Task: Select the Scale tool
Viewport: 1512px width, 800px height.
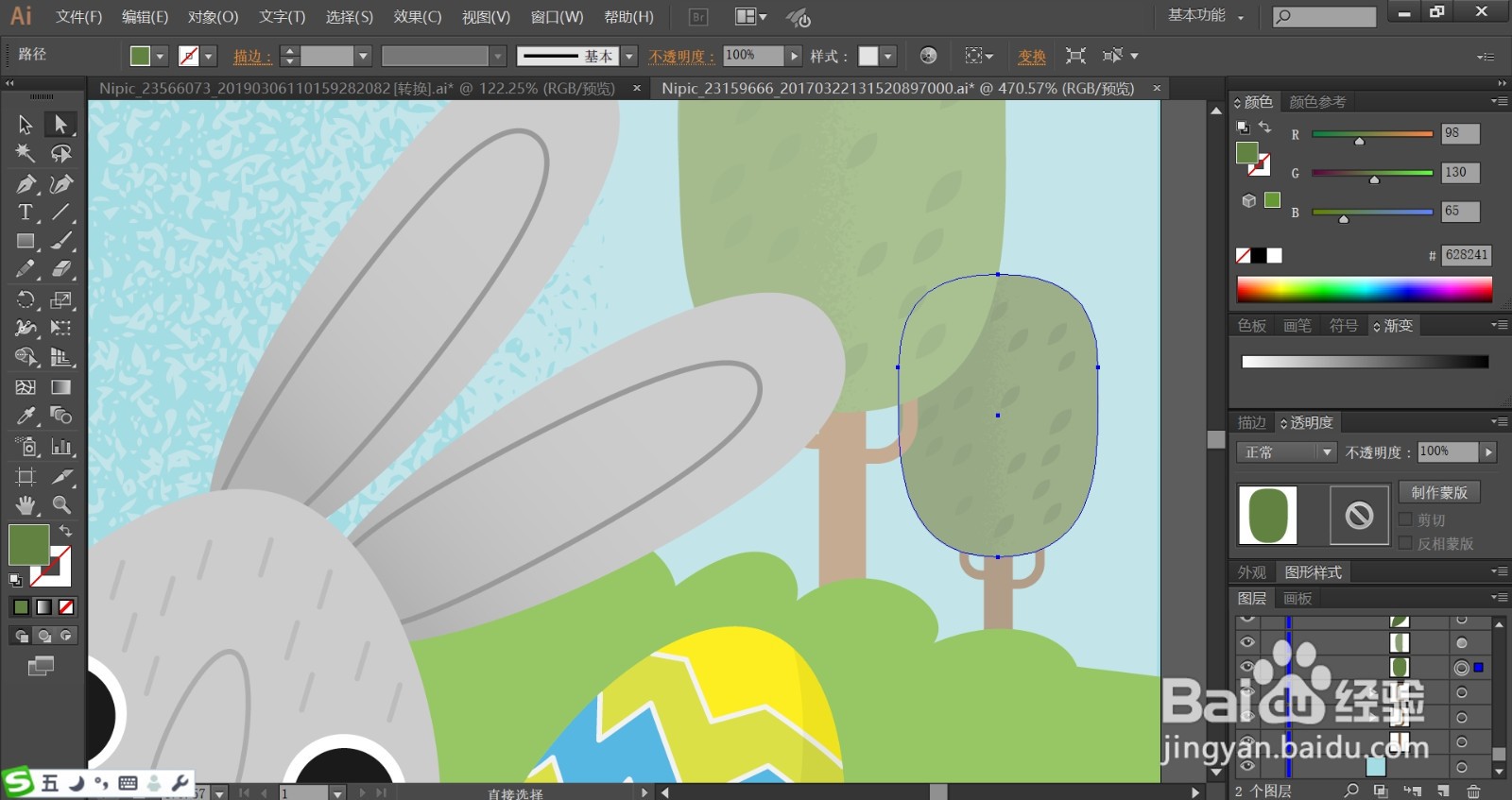Action: pos(60,300)
